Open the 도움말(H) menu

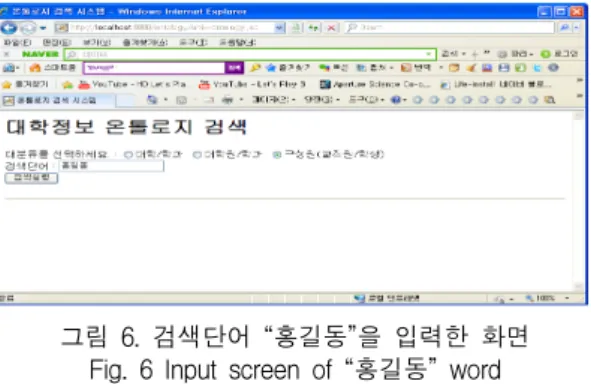237,42
